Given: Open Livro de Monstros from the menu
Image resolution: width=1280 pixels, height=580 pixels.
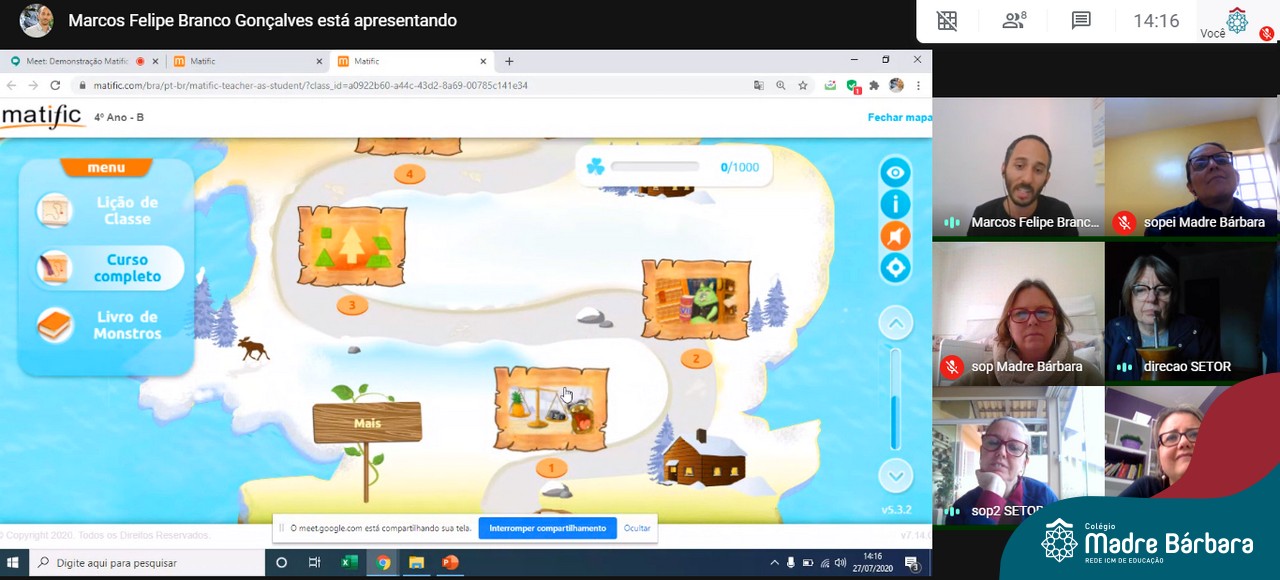Looking at the screenshot, I should point(105,325).
